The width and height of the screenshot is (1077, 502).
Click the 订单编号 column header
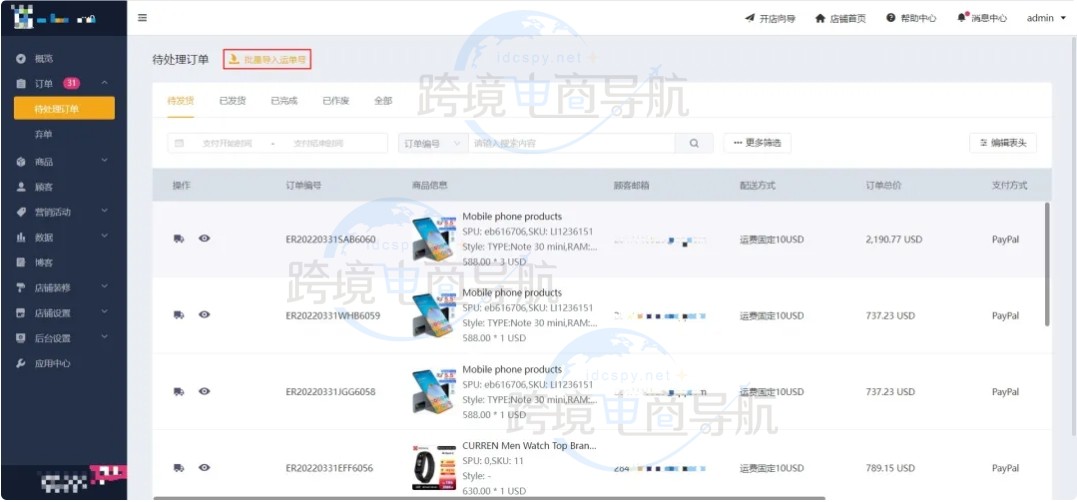304,185
